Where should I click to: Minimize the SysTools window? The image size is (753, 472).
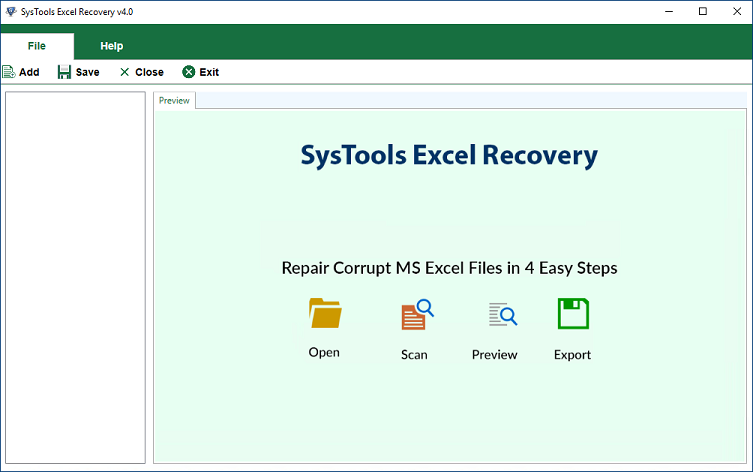click(x=668, y=12)
